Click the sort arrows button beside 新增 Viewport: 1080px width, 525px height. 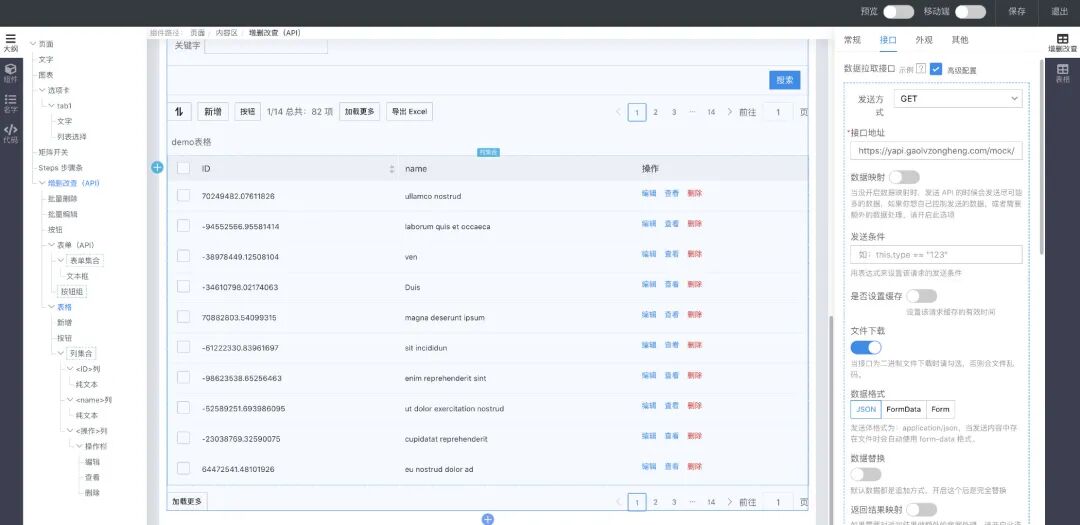[x=181, y=112]
